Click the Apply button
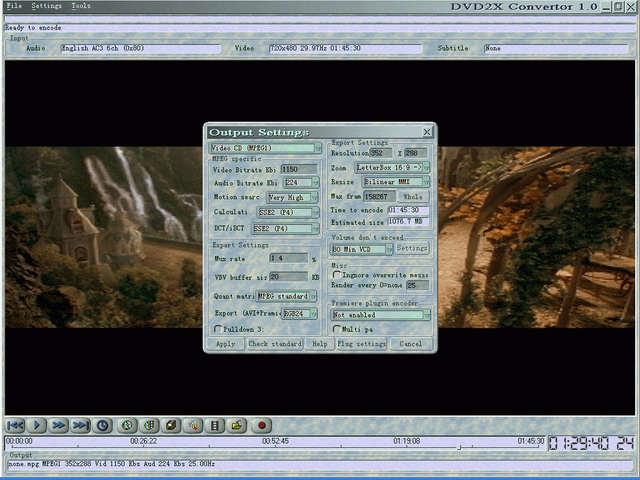Image resolution: width=640 pixels, height=480 pixels. [x=226, y=344]
